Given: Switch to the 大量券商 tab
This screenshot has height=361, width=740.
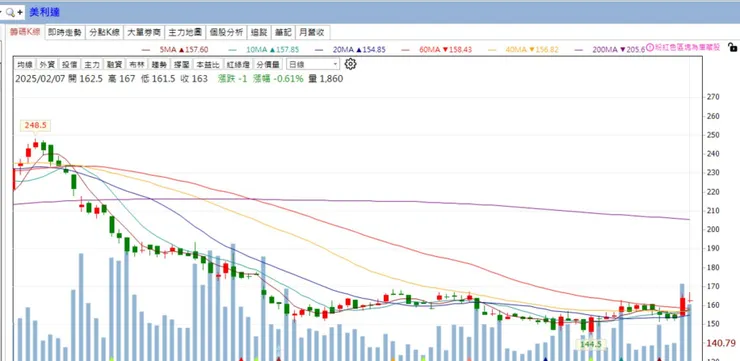Looking at the screenshot, I should point(144,33).
